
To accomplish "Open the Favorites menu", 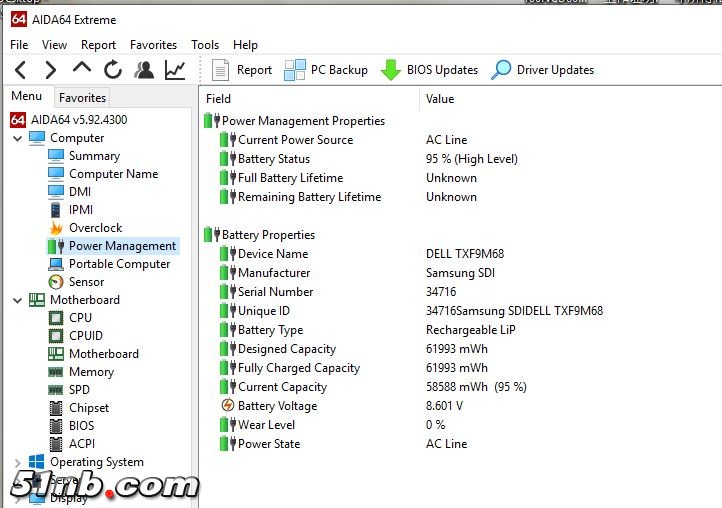I will pyautogui.click(x=153, y=45).
